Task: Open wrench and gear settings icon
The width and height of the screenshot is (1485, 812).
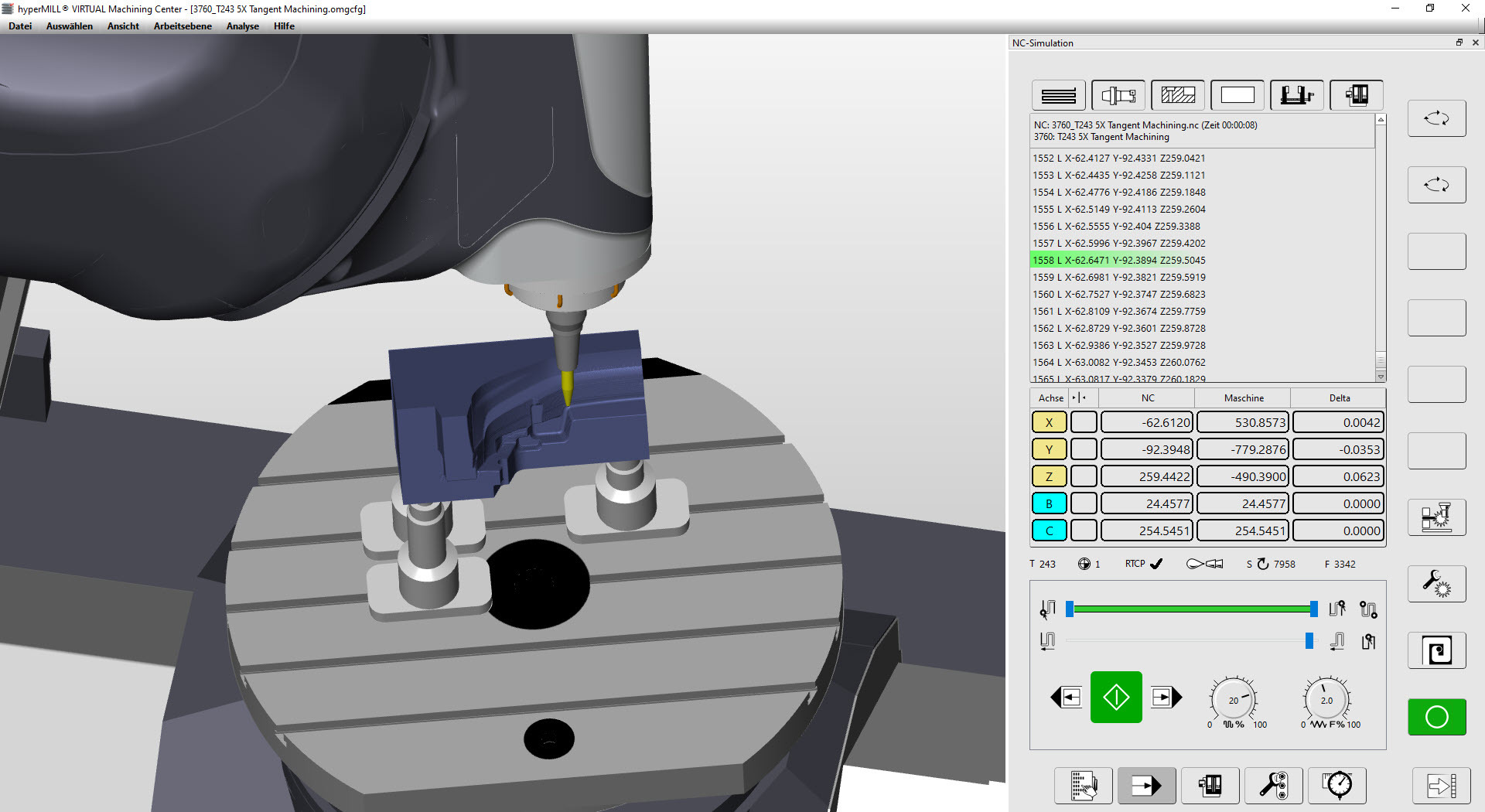Action: coord(1436,584)
